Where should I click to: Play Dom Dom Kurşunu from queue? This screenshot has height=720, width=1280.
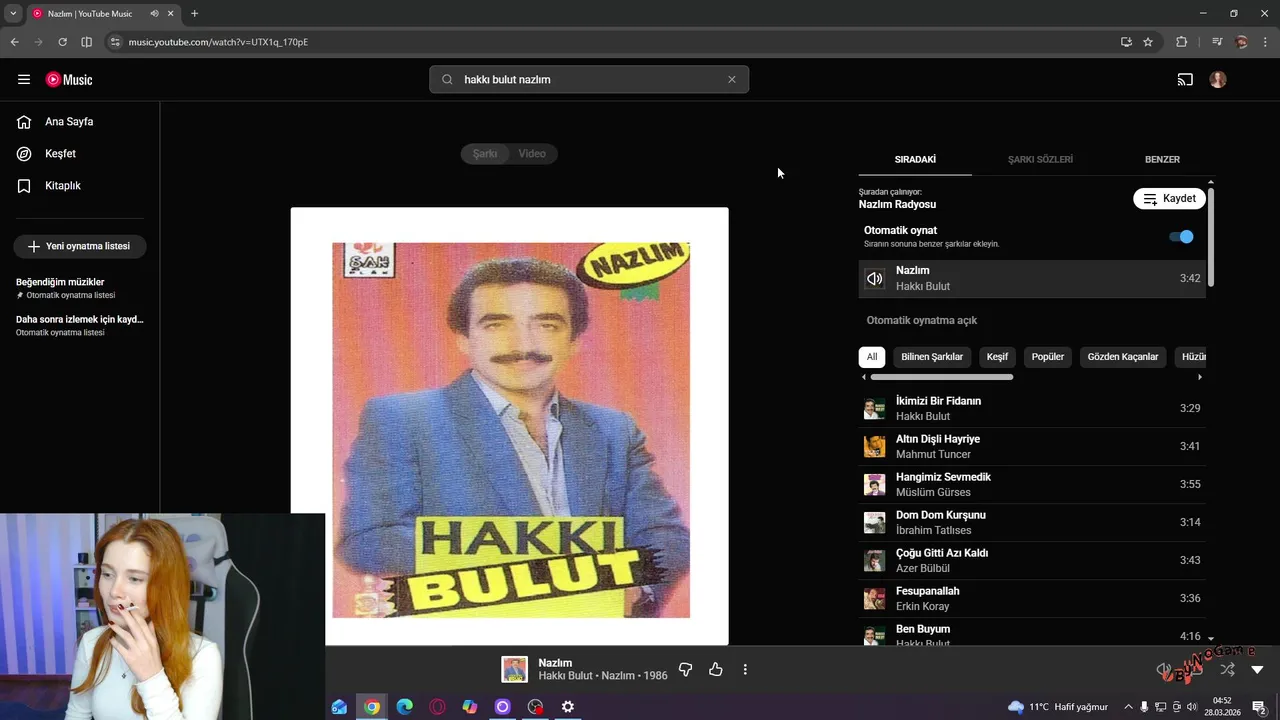(1032, 522)
